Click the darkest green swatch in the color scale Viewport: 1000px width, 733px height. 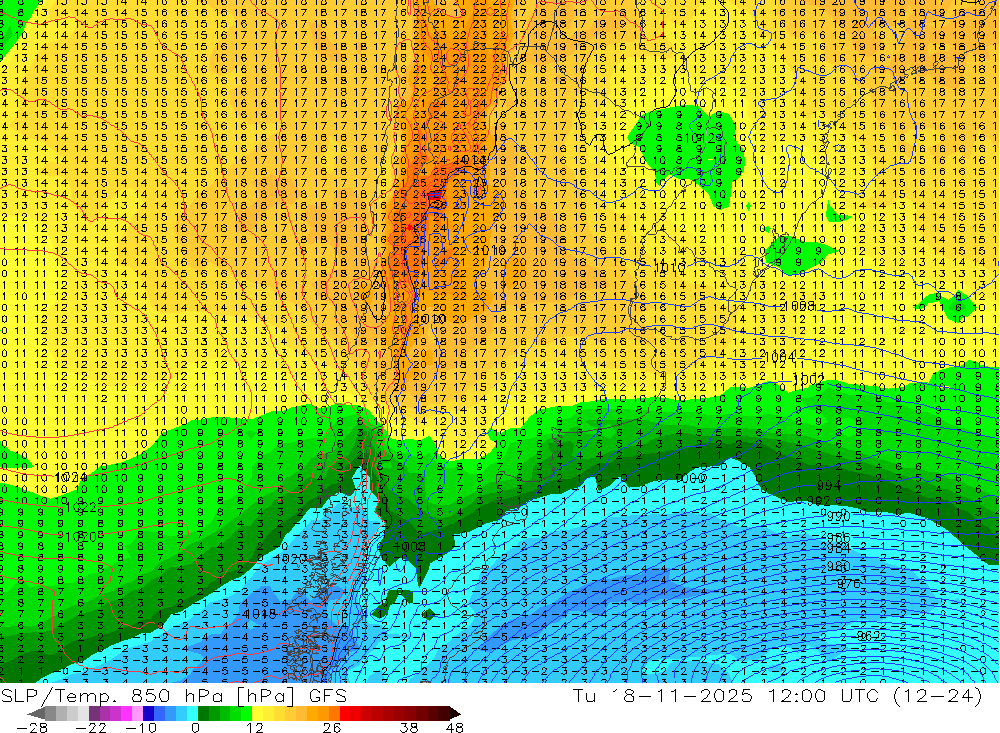coord(203,713)
